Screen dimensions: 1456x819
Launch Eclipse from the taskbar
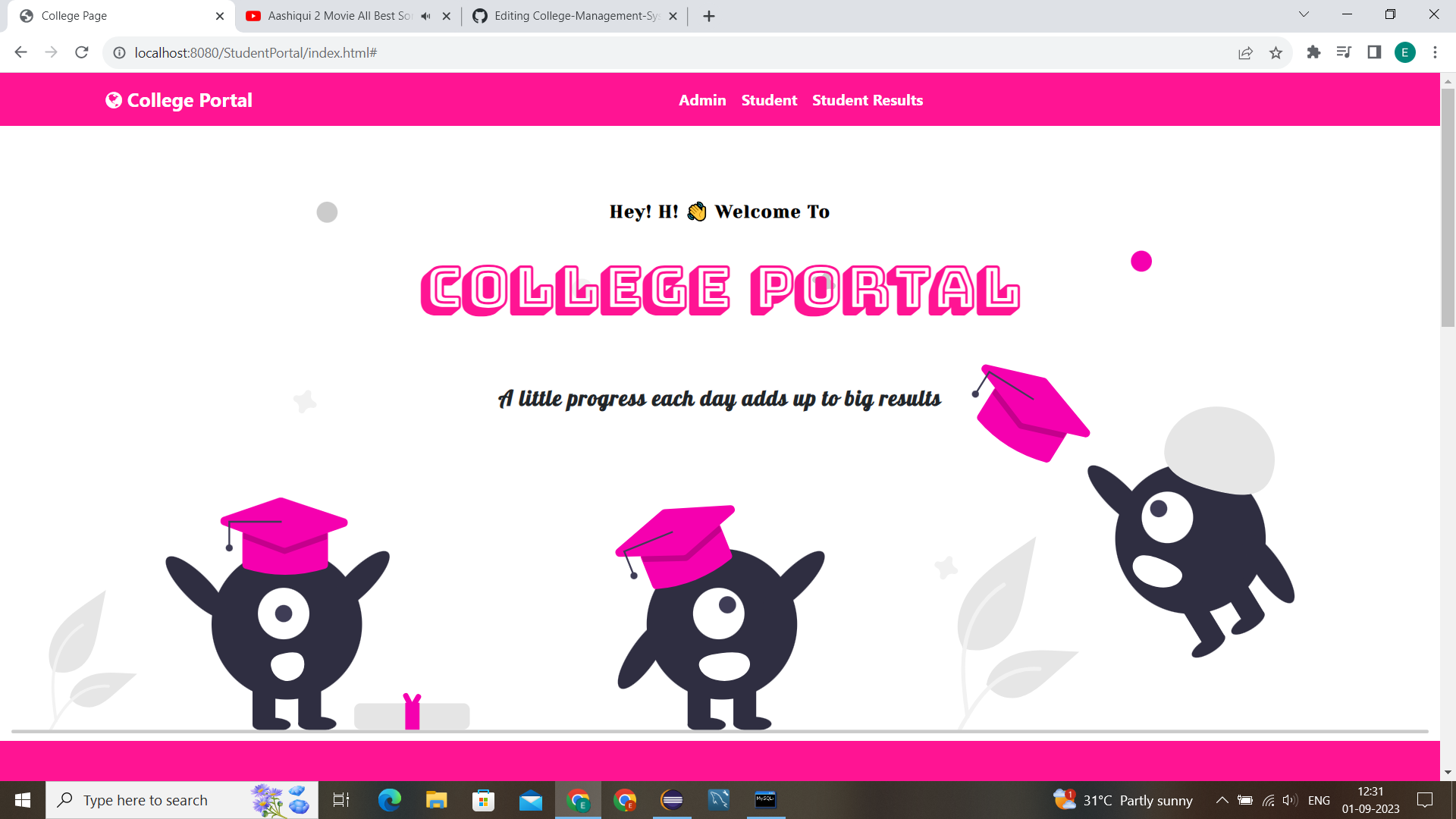coord(672,799)
